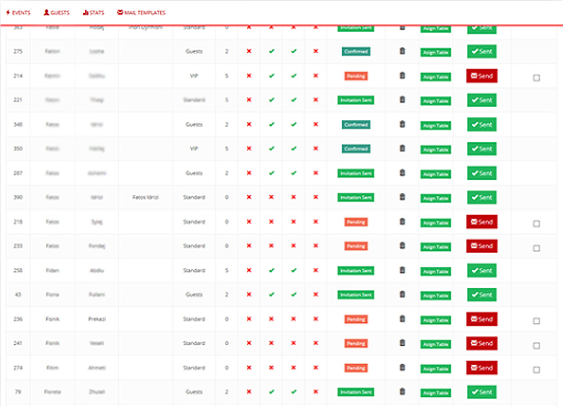Click trash icon in row 348
Viewport: 563px width, 407px height.
pyautogui.click(x=402, y=124)
